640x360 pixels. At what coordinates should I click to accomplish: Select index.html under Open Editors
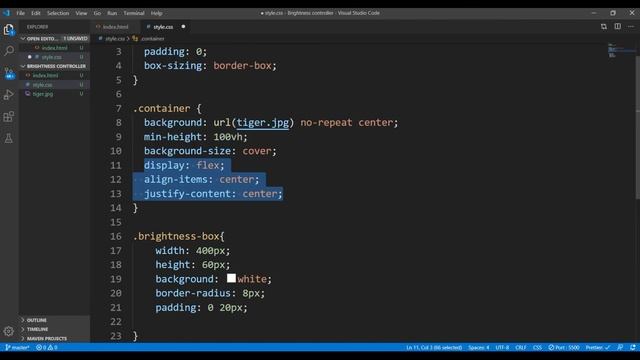(54, 48)
